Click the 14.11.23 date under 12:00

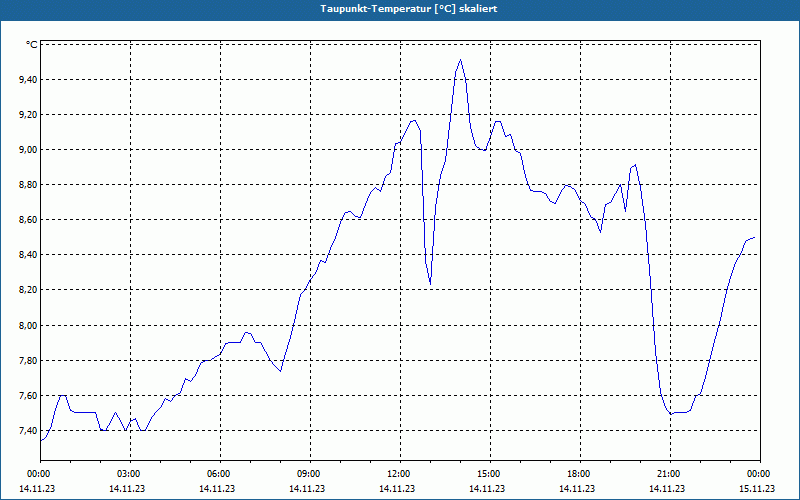(397, 488)
